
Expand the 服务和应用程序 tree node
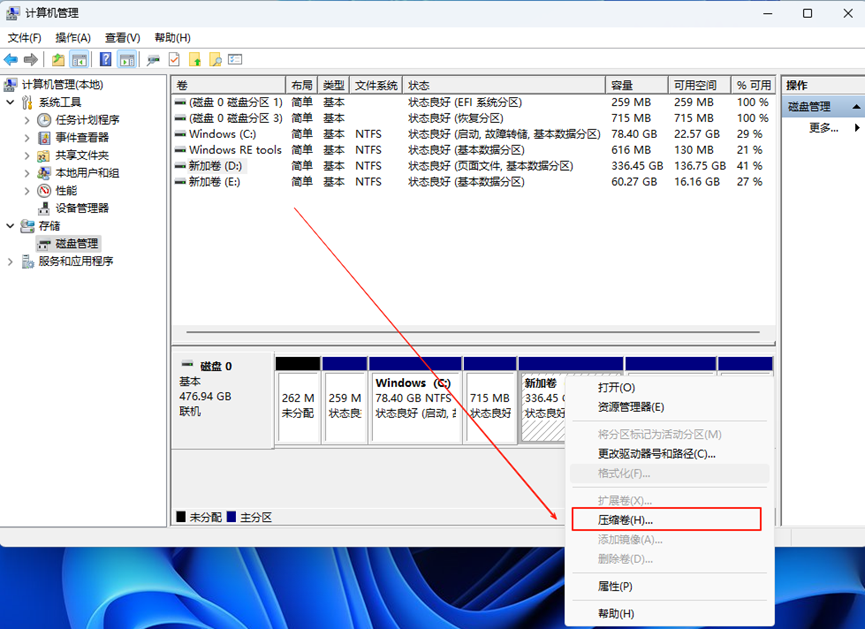[x=11, y=262]
